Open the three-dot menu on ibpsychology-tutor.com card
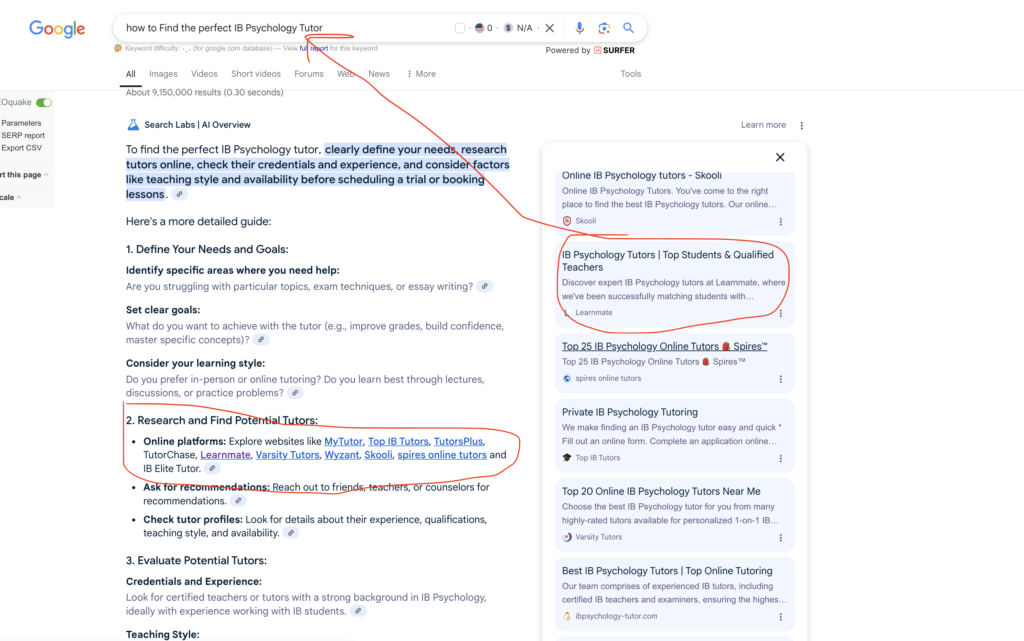The height and width of the screenshot is (641, 1024). tap(780, 617)
